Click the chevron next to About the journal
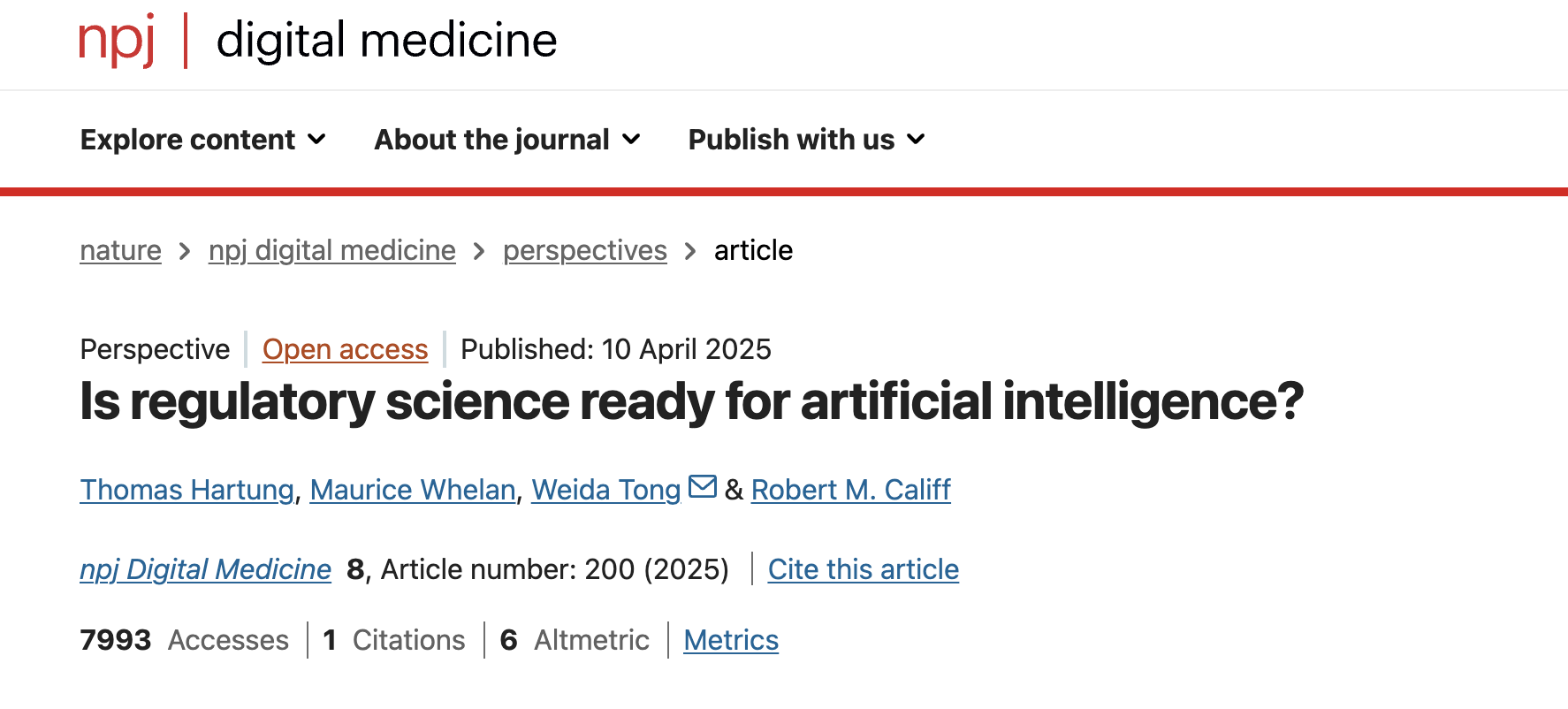This screenshot has height=709, width=1568. [x=631, y=140]
